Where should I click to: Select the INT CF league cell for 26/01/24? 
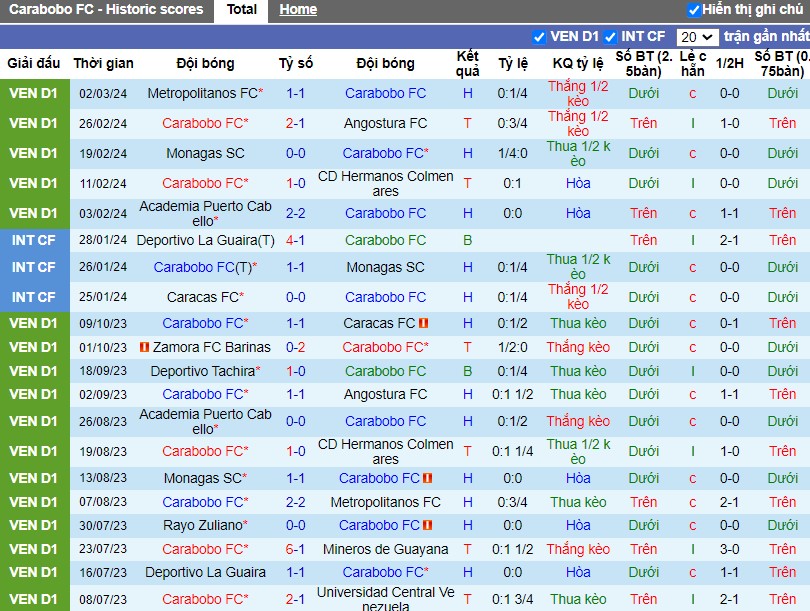point(34,267)
